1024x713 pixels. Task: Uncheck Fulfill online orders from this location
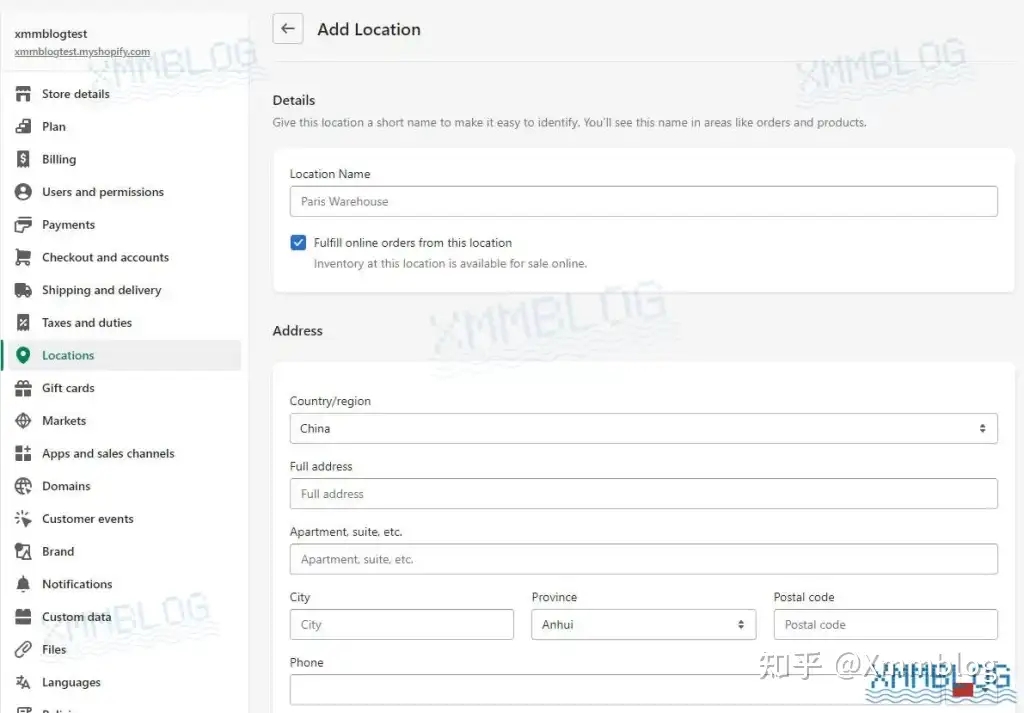click(298, 242)
